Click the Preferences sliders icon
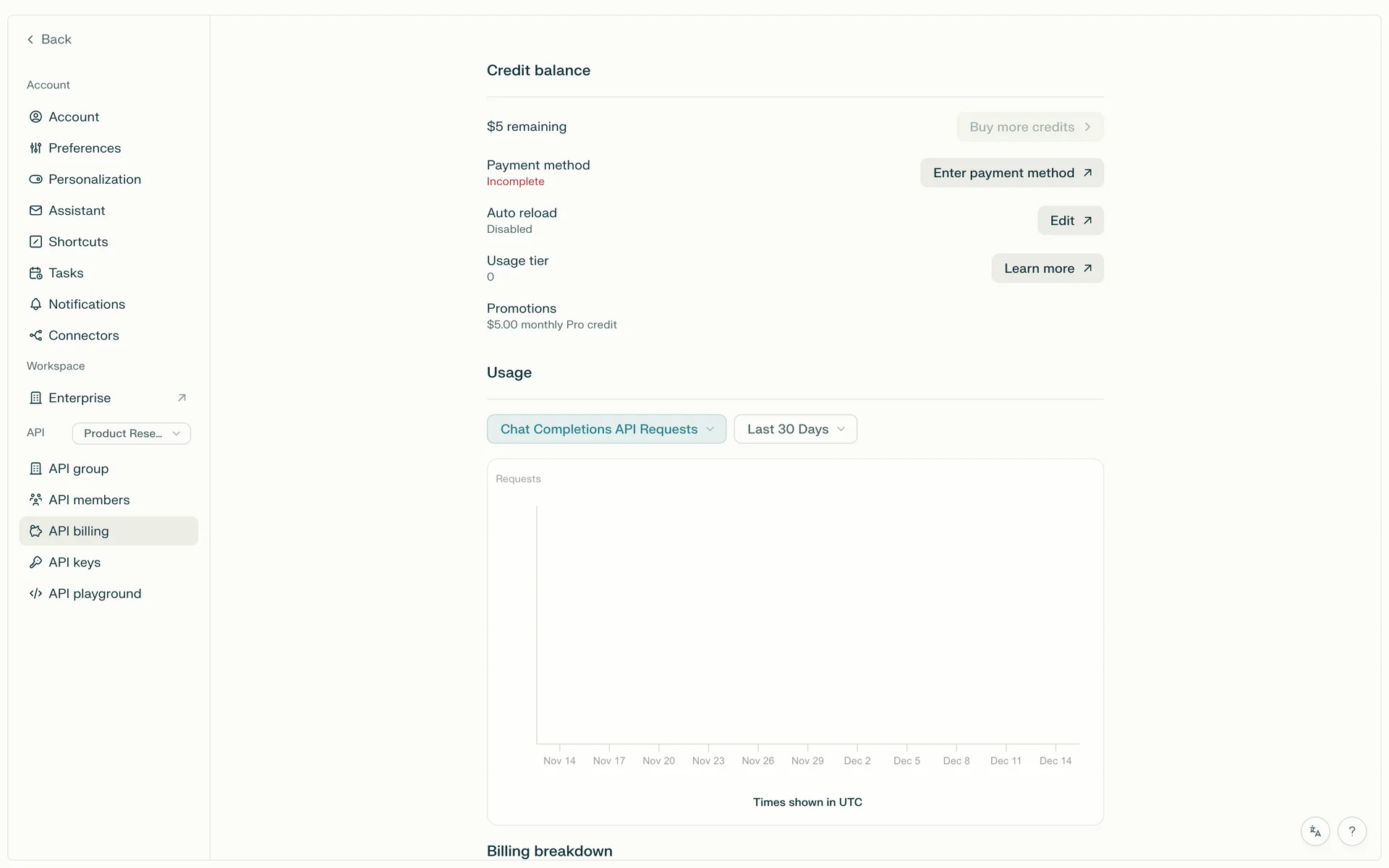Viewport: 1389px width, 868px height. (35, 148)
